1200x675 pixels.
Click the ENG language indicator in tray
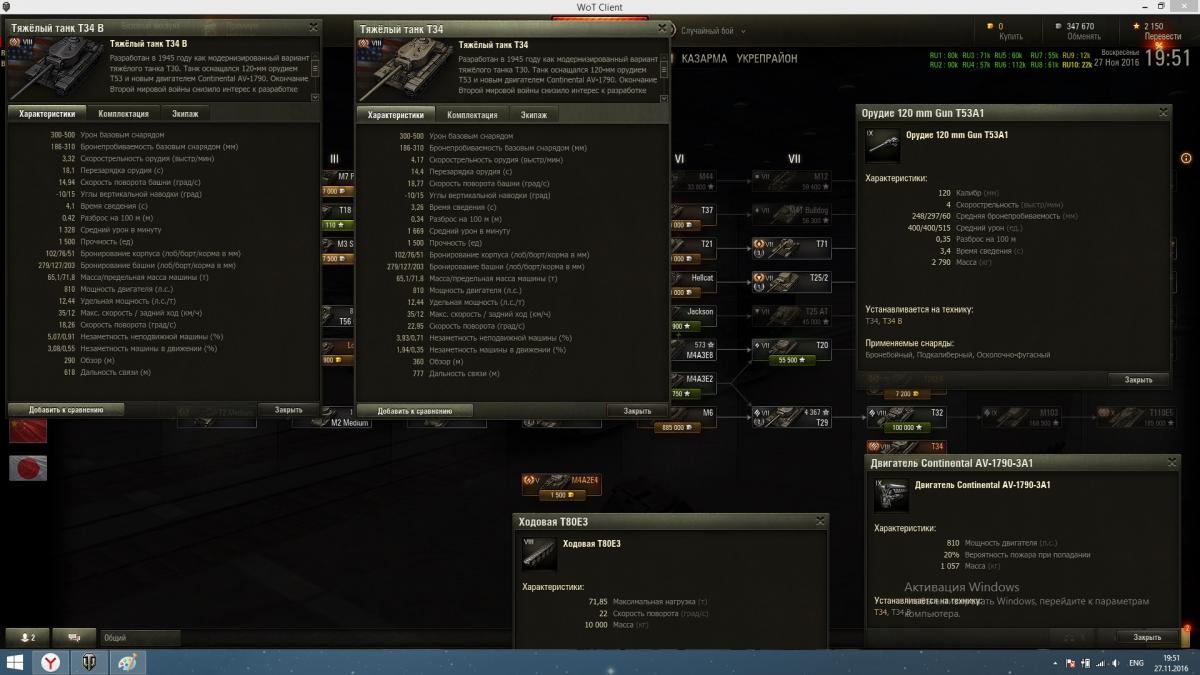(1136, 663)
